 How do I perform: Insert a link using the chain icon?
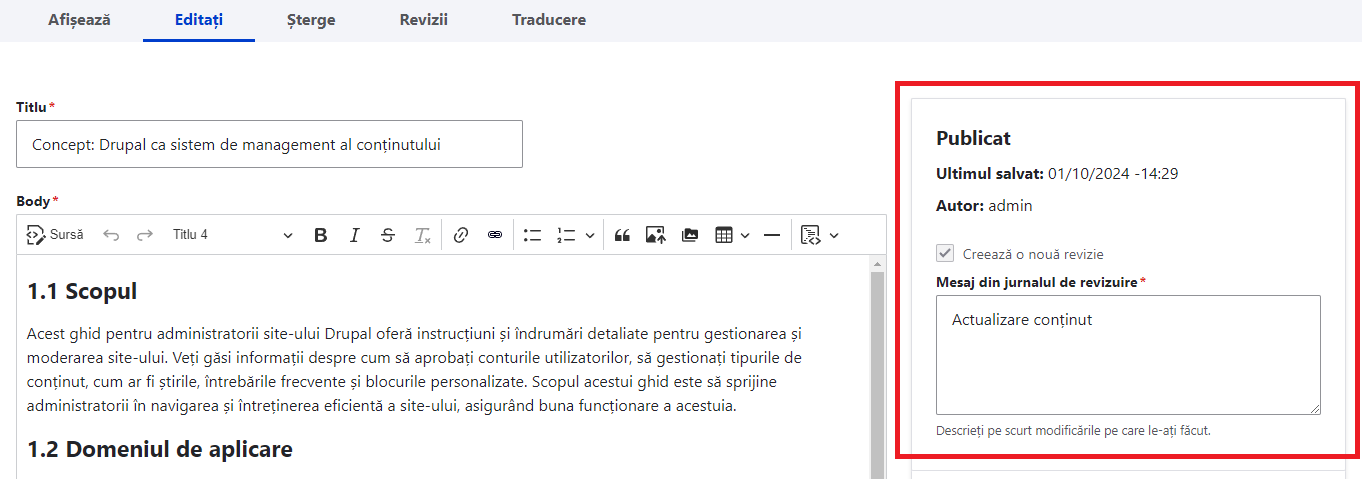pyautogui.click(x=461, y=235)
